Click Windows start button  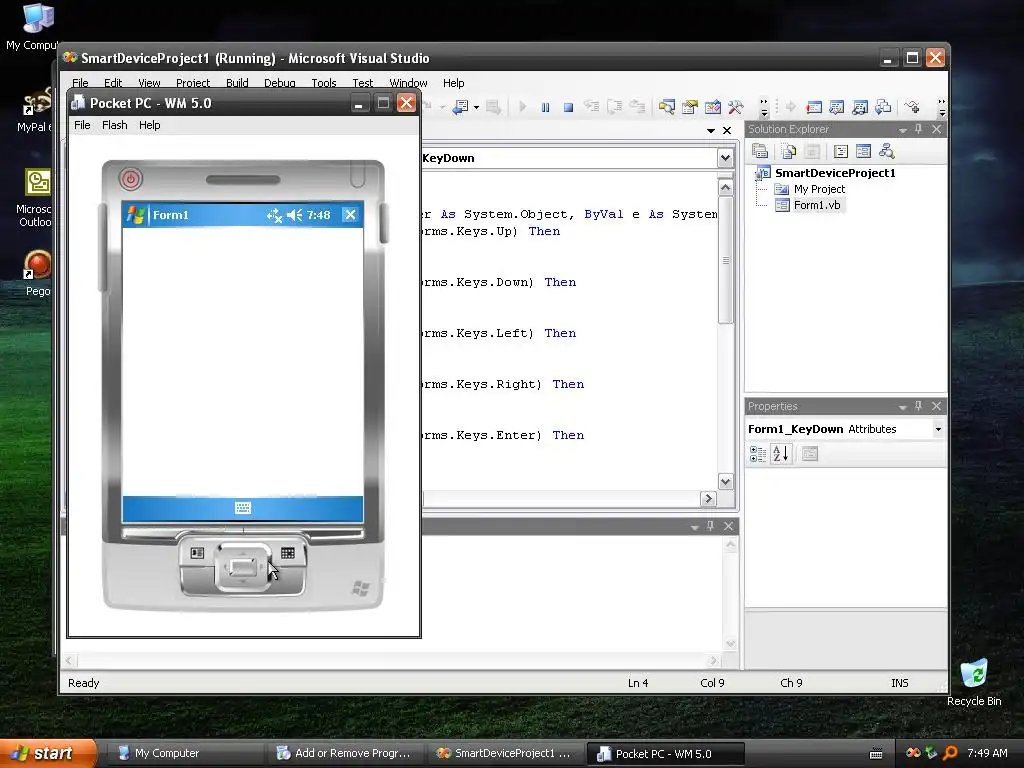pos(47,753)
